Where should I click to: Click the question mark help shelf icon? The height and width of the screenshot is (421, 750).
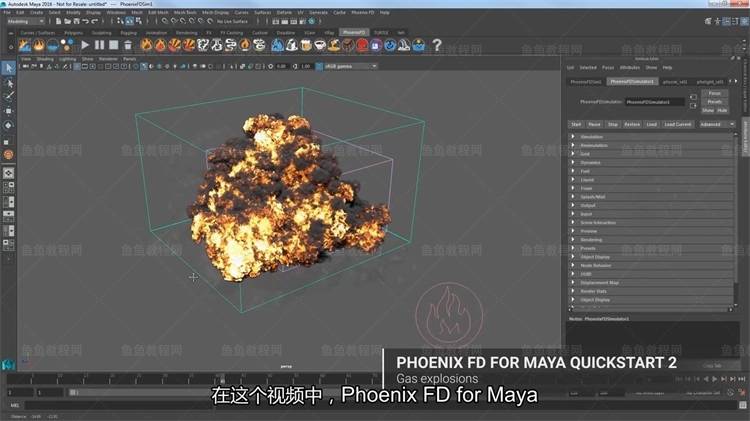coord(437,45)
